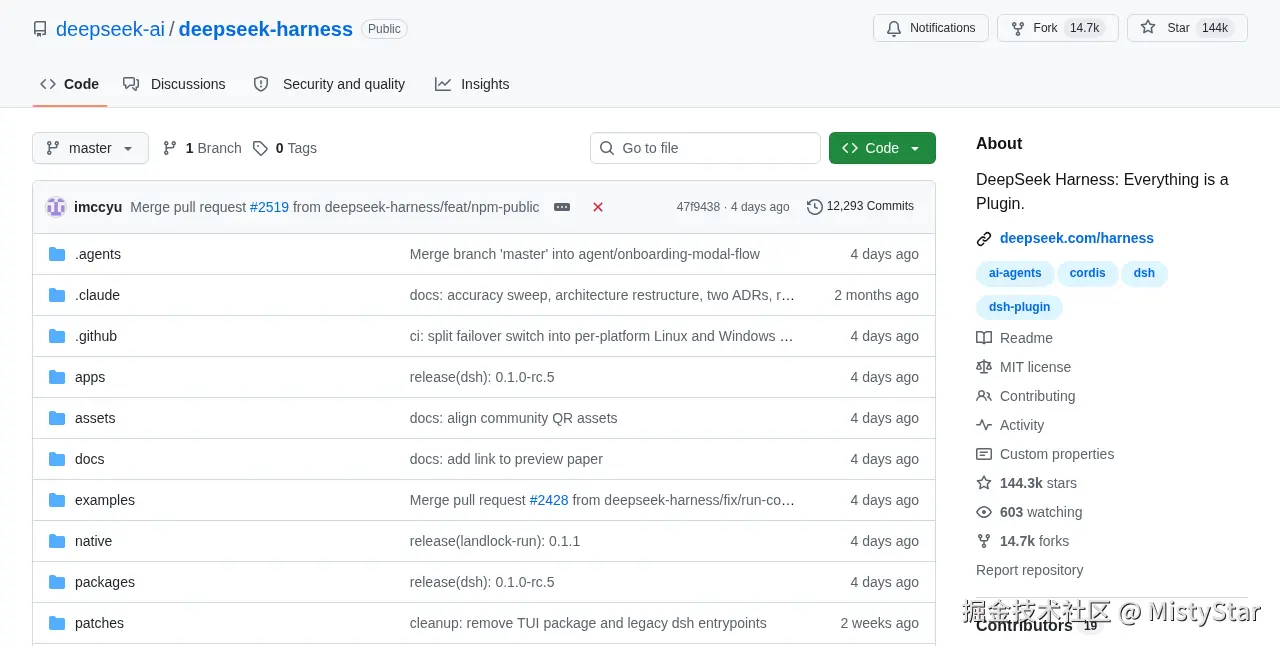Open the Activity link
Image resolution: width=1280 pixels, height=646 pixels.
click(1022, 425)
